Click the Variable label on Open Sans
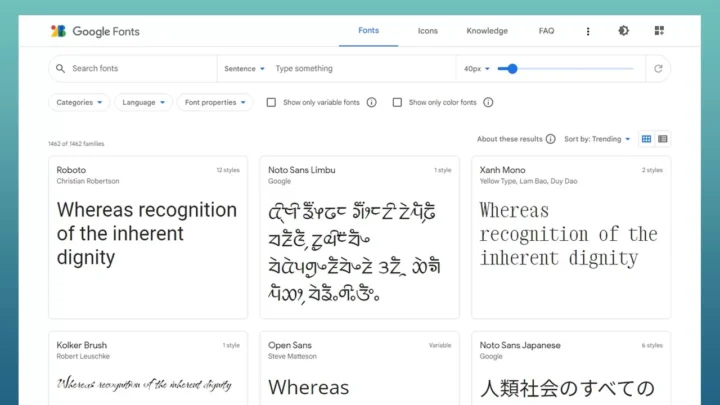 tap(440, 345)
